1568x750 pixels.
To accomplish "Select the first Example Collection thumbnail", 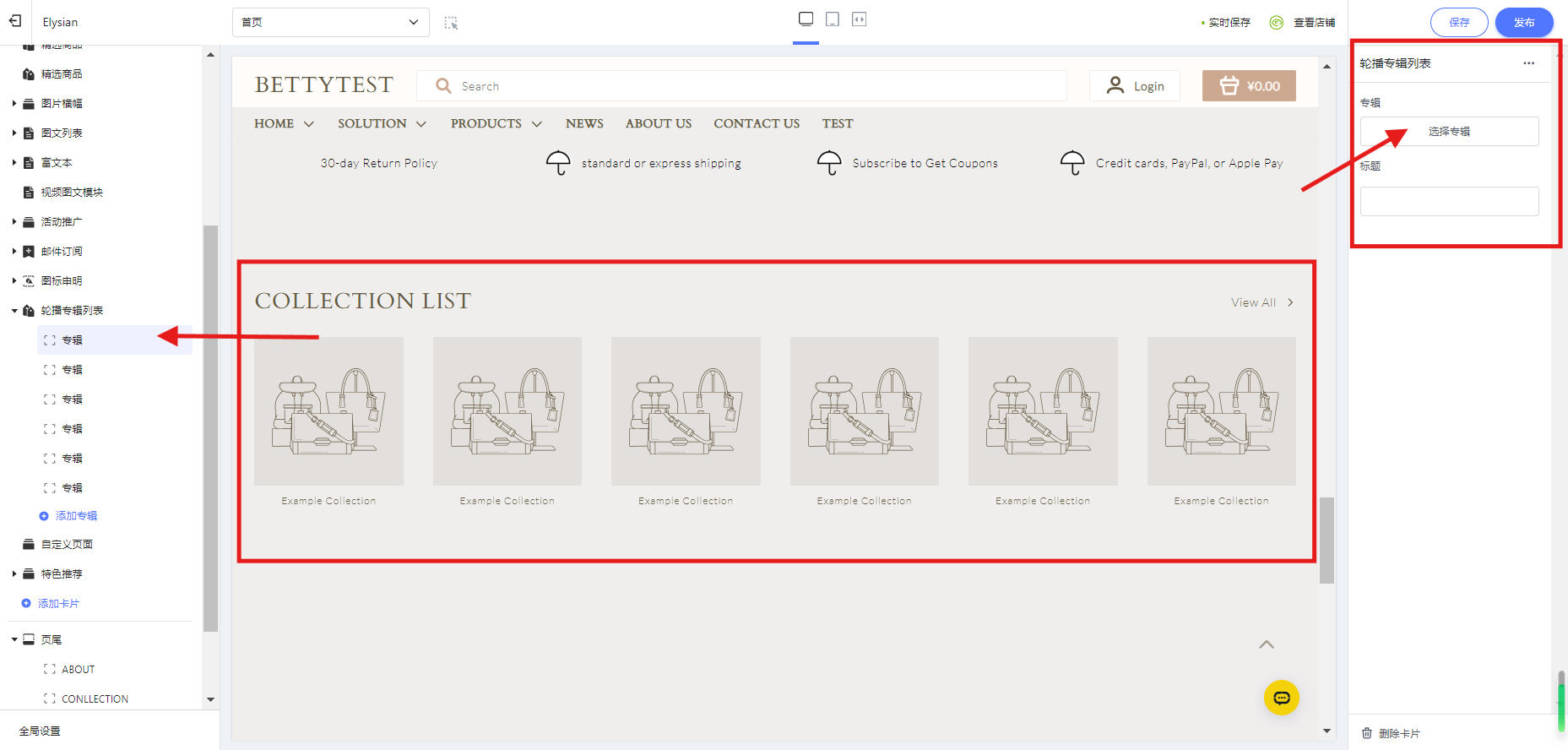I will 328,411.
